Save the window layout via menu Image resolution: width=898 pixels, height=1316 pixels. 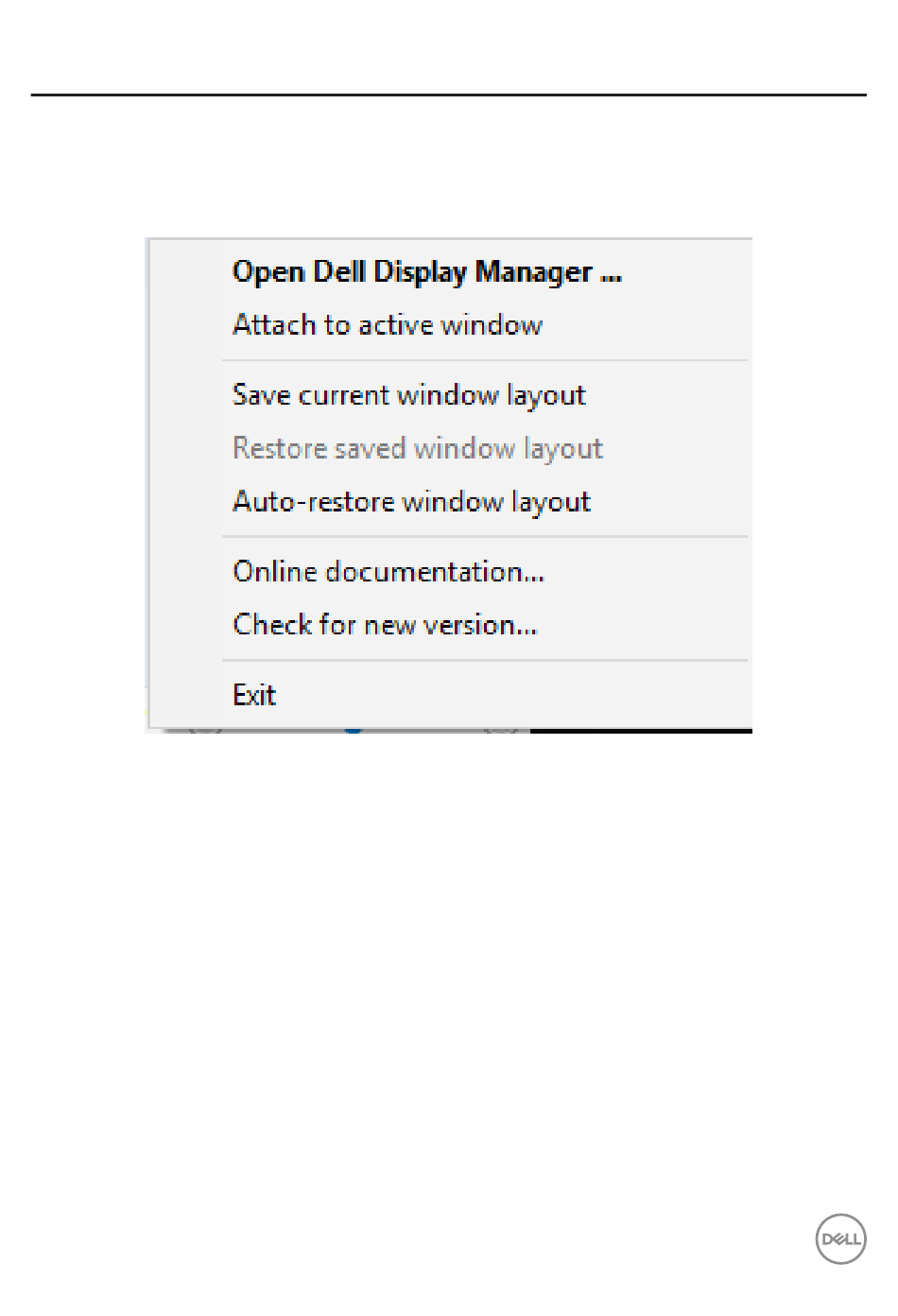[408, 395]
